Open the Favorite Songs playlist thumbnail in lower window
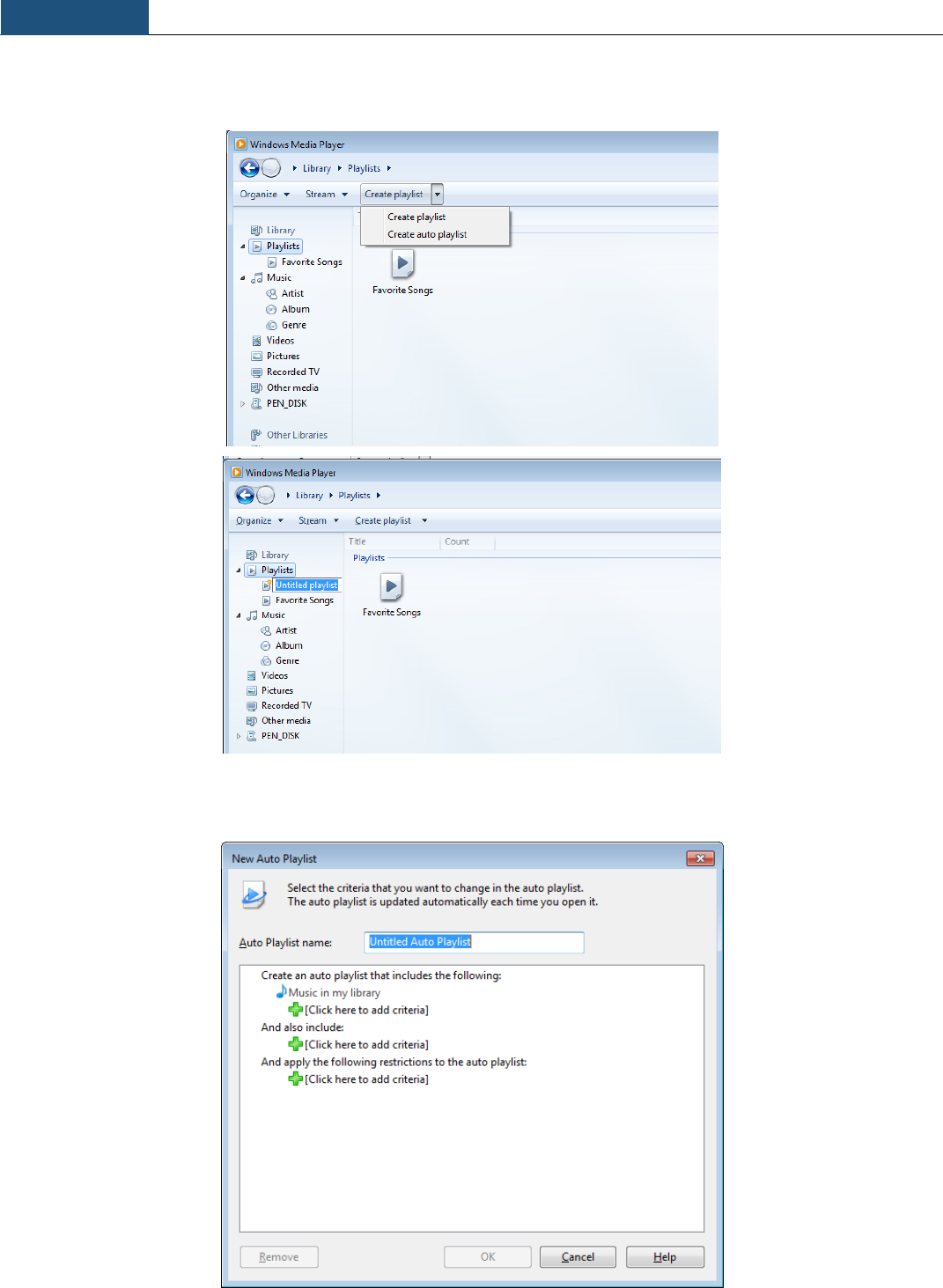 pos(391,586)
